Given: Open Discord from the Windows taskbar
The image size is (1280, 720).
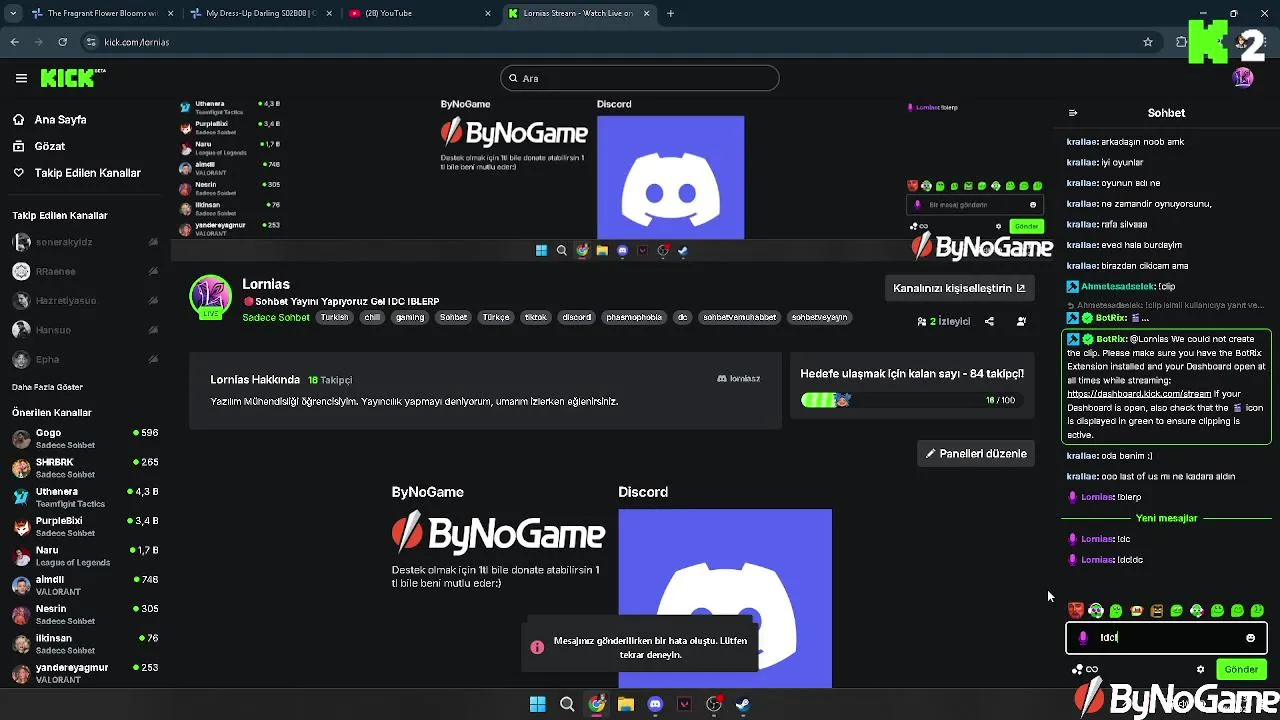Looking at the screenshot, I should pos(654,704).
